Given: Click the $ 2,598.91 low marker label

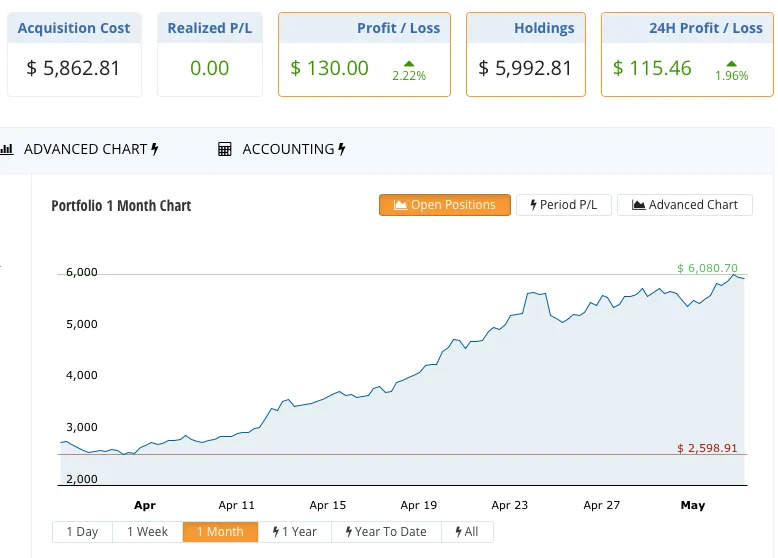Looking at the screenshot, I should (x=707, y=448).
